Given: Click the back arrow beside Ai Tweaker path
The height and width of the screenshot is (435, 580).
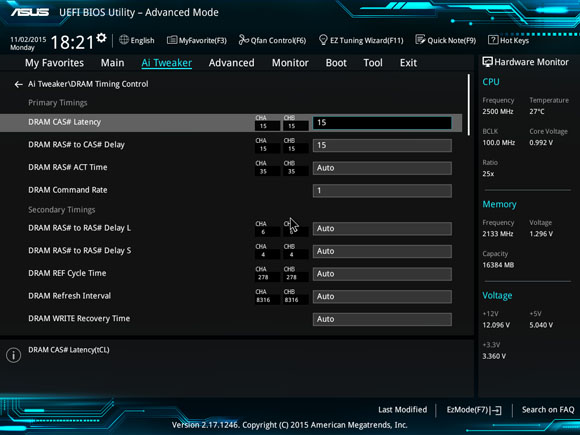Looking at the screenshot, I should coord(18,85).
